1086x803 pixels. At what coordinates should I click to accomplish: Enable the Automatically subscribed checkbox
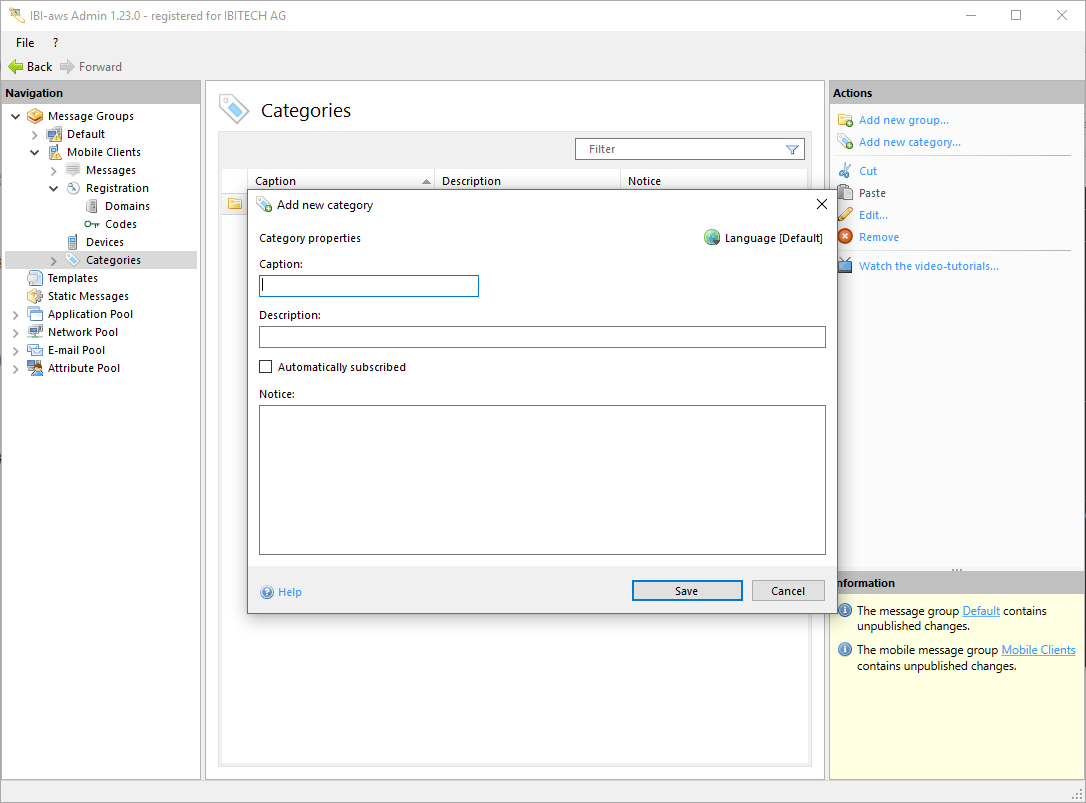[x=266, y=367]
